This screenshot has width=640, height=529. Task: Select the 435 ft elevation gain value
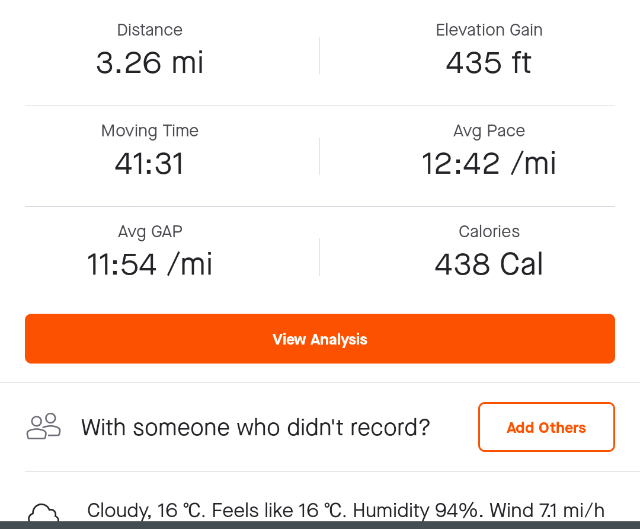pyautogui.click(x=489, y=63)
